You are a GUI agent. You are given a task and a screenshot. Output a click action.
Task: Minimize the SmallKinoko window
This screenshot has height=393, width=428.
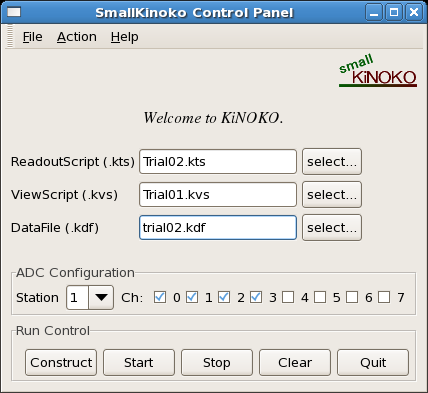click(374, 13)
